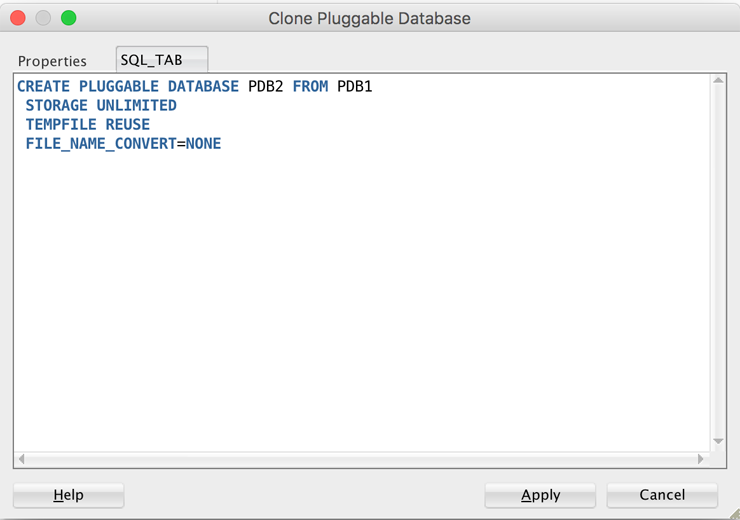Click the TEMPFILE REUSE line

(x=88, y=125)
